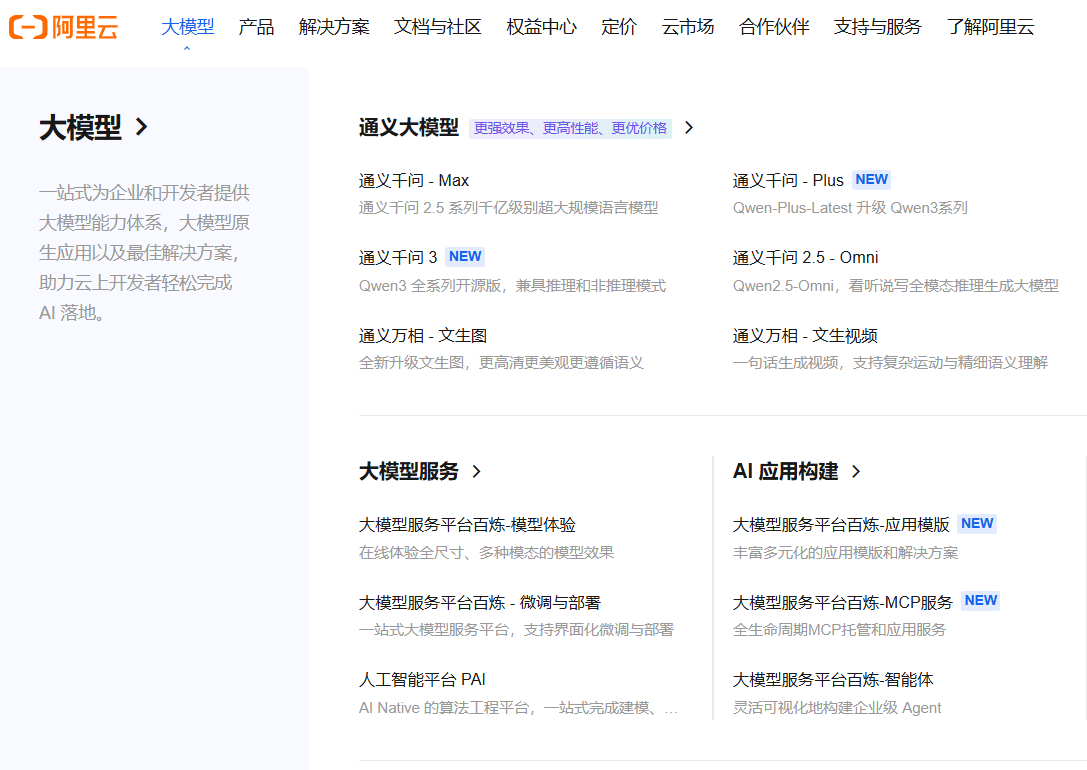Screen dimensions: 1087x770
Task: Click the 更强效果、更高性能、更优价格 tag
Action: 571,128
